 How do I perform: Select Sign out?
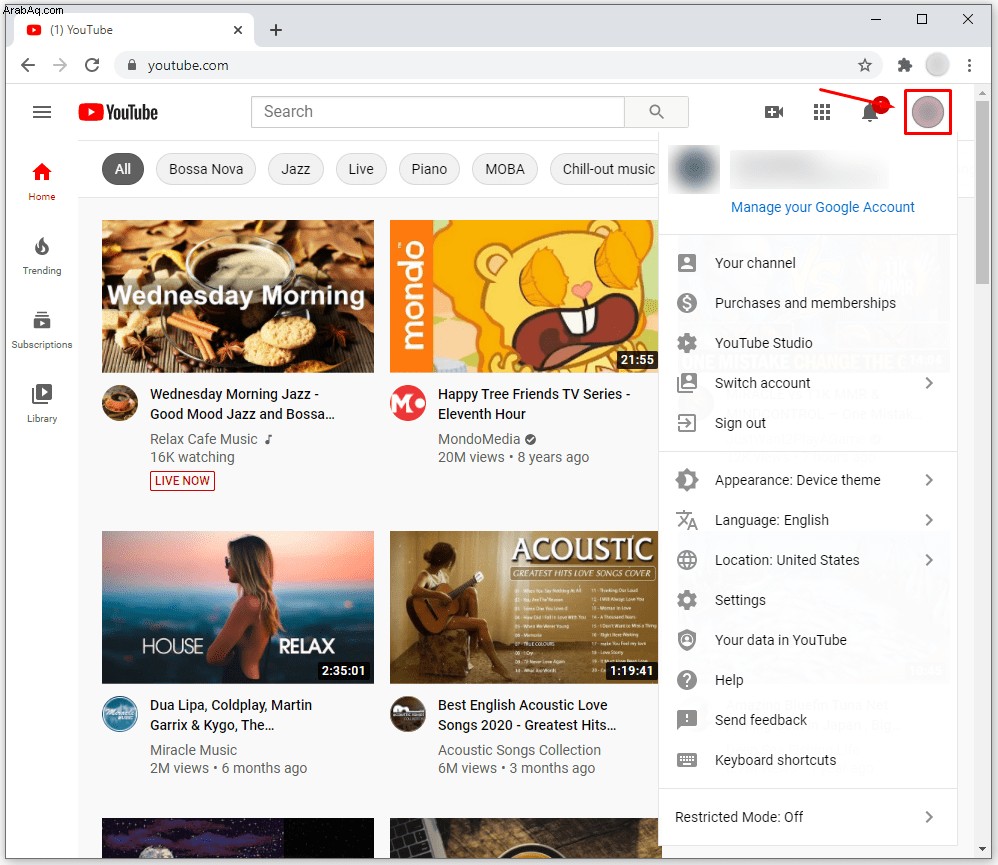pos(808,423)
